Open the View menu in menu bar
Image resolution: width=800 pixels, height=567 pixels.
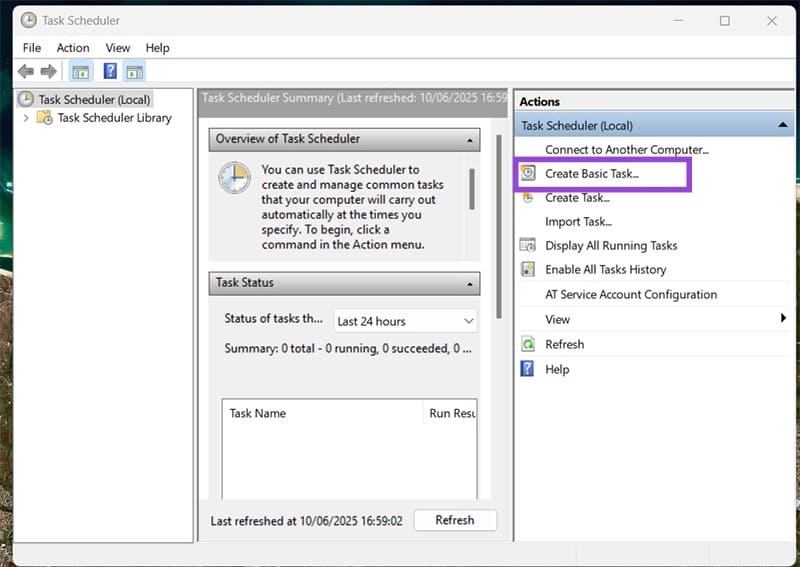pos(118,48)
